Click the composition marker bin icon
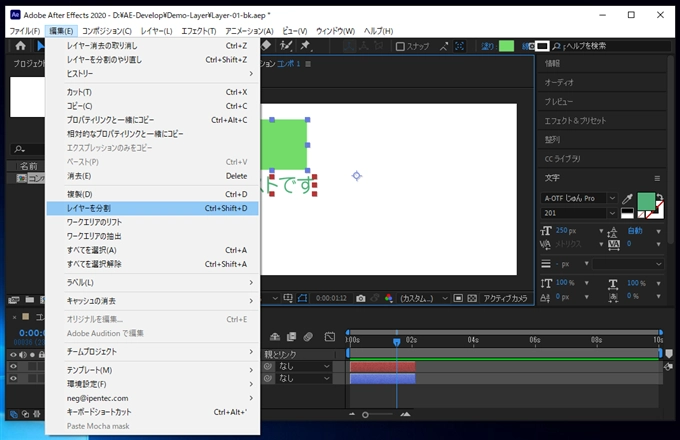Screen dimensions: 680x440 coord(669,354)
